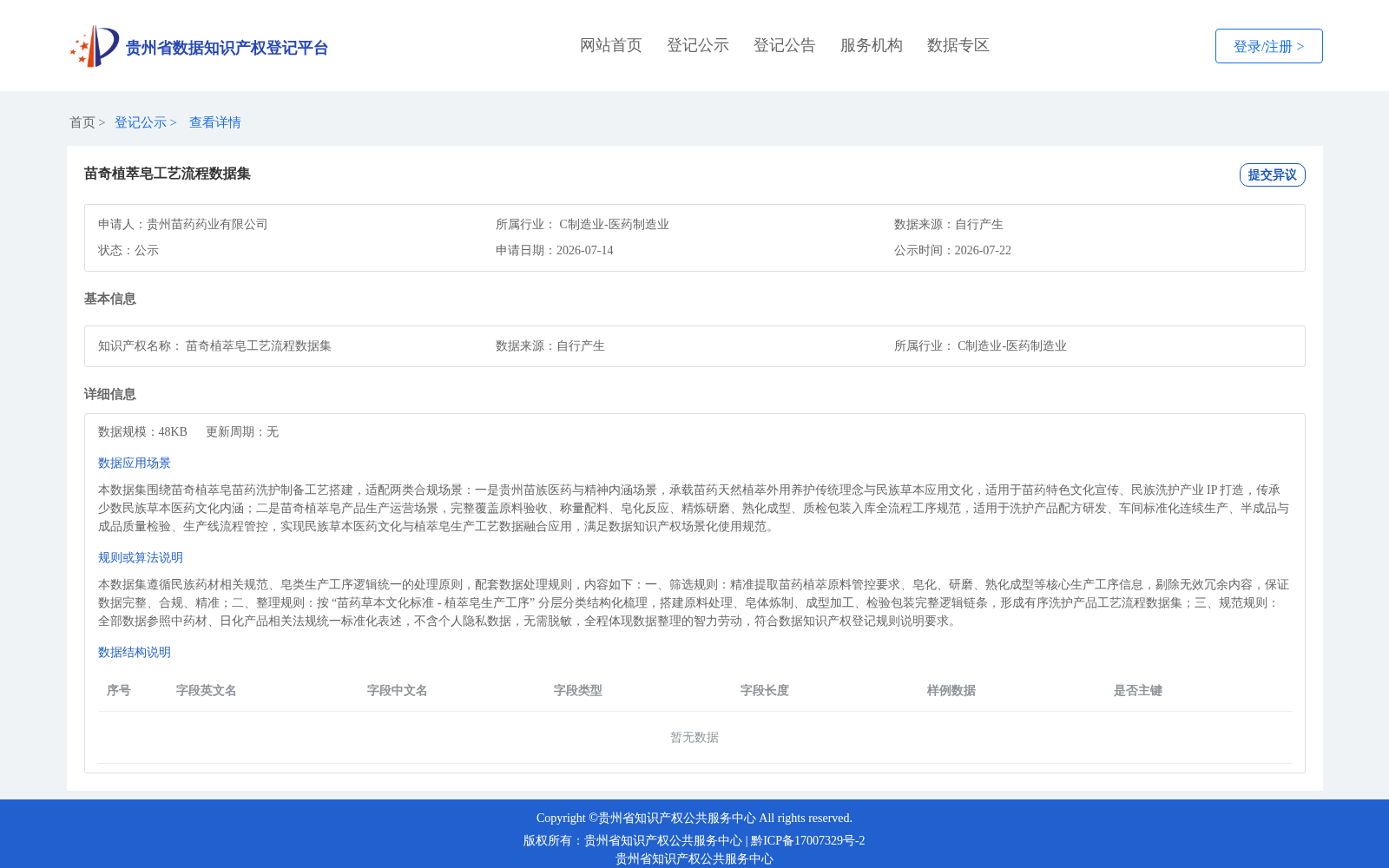Click the 样例数据 column header

pos(951,690)
